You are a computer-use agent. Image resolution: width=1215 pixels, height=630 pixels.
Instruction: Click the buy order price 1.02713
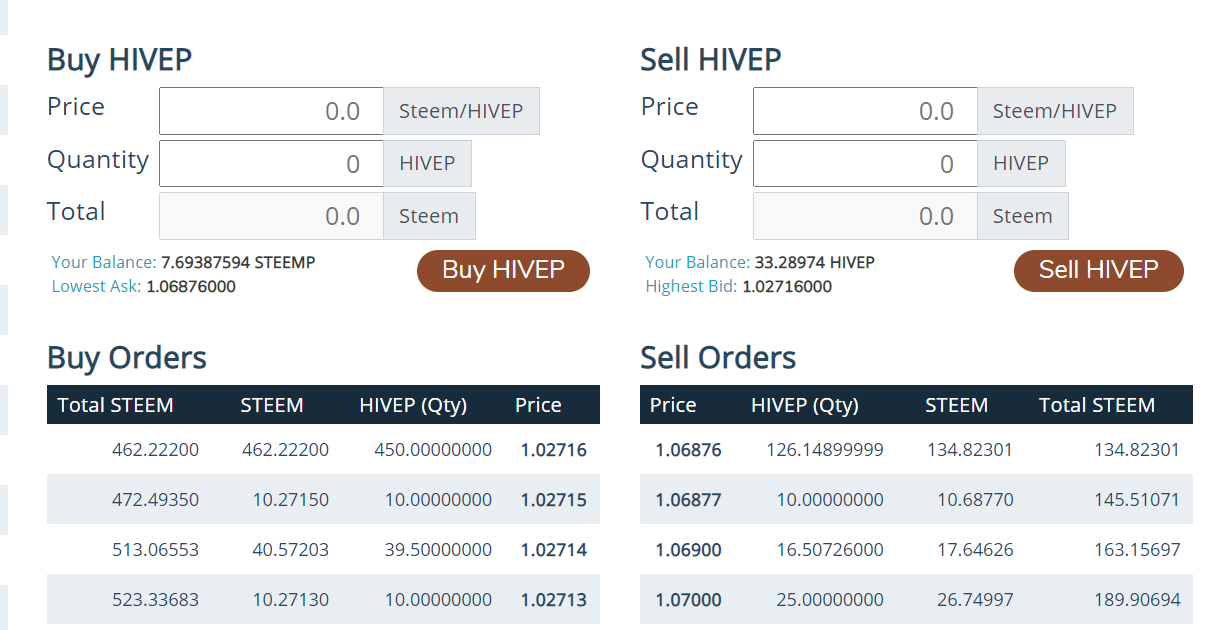pos(554,600)
